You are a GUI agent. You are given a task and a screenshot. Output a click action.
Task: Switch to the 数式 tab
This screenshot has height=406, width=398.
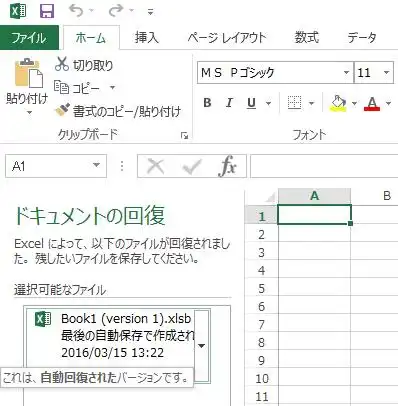click(x=307, y=38)
